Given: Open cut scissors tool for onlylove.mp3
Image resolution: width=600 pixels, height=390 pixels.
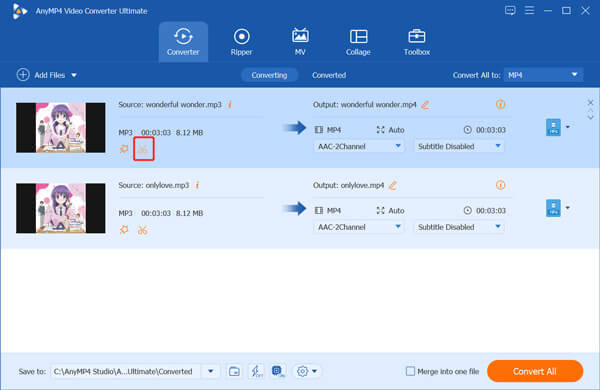Looking at the screenshot, I should (x=143, y=230).
